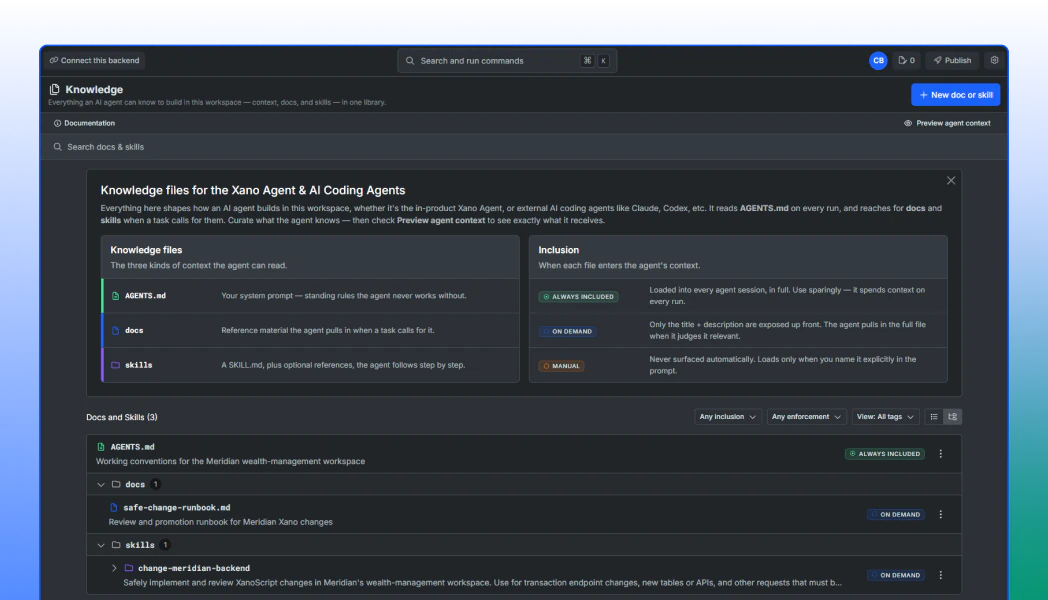The image size is (1048, 600).
Task: Click the AGENTS.md list row file icon
Action: tap(101, 447)
